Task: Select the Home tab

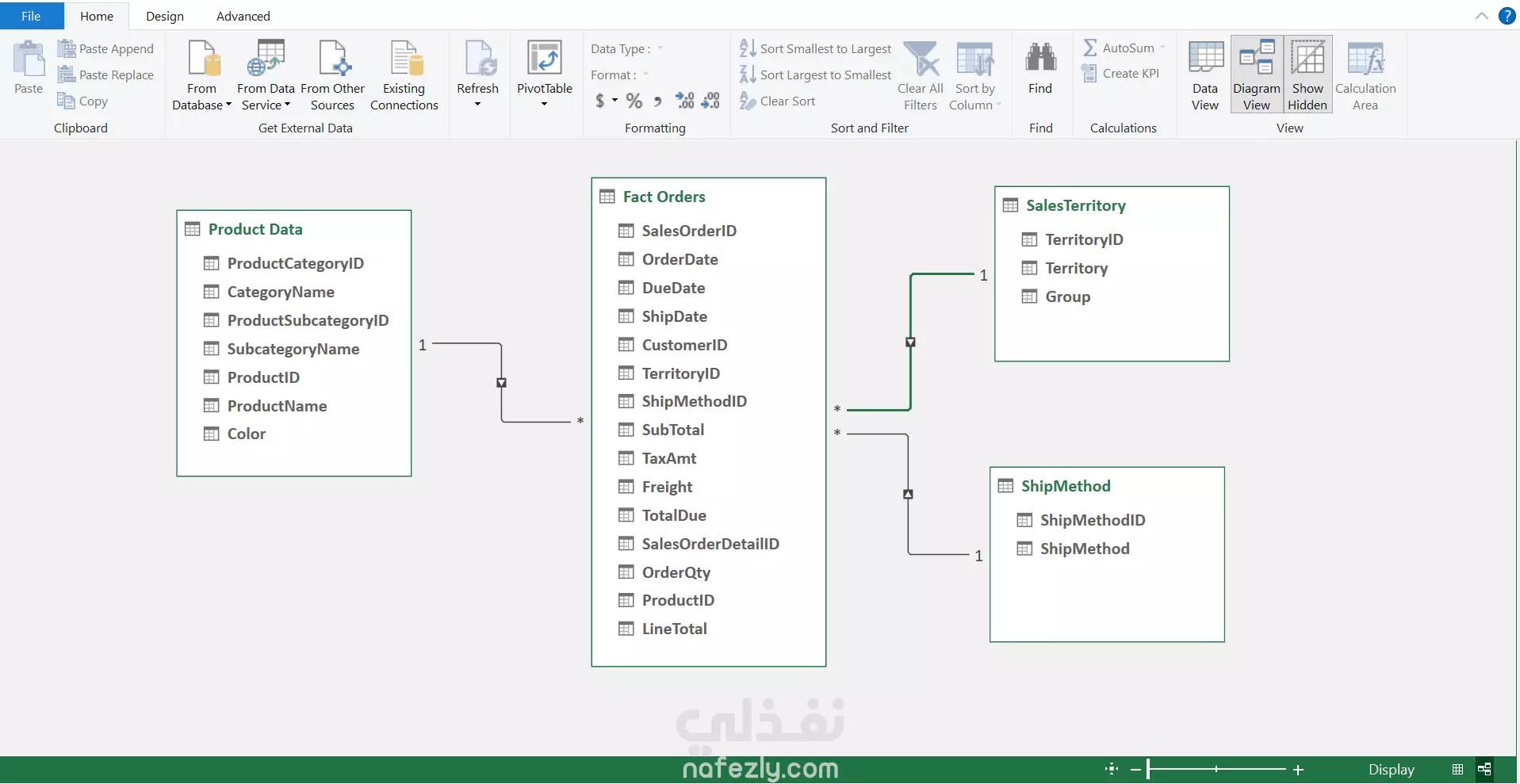Action: pyautogui.click(x=97, y=16)
